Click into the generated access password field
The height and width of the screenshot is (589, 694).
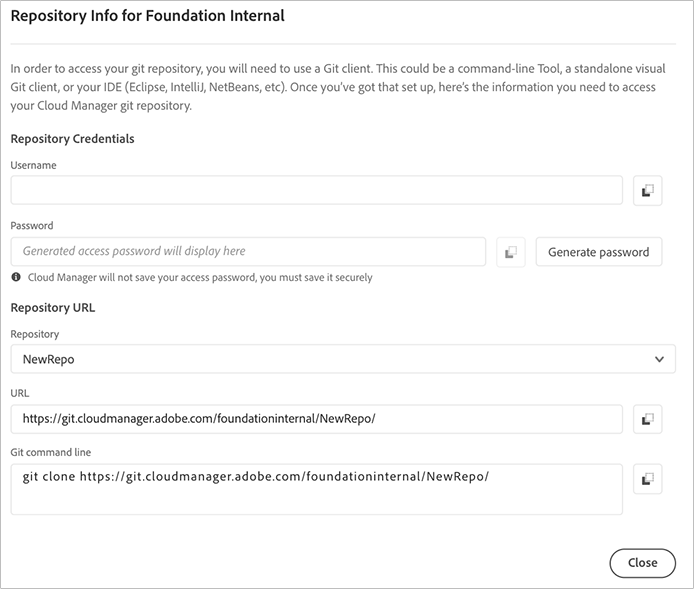(x=248, y=252)
